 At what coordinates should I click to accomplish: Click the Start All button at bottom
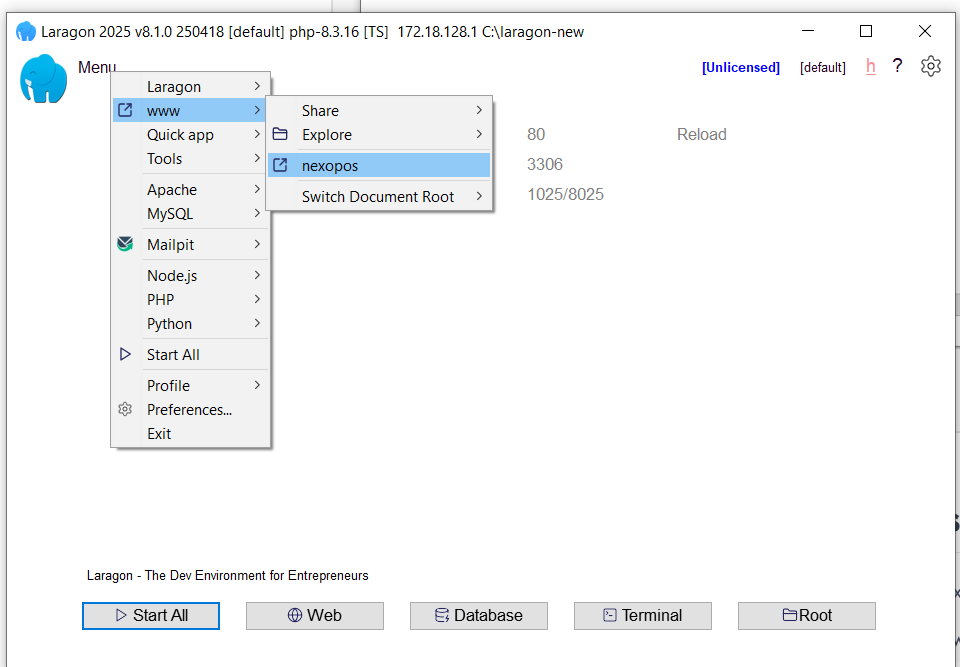[x=151, y=616]
